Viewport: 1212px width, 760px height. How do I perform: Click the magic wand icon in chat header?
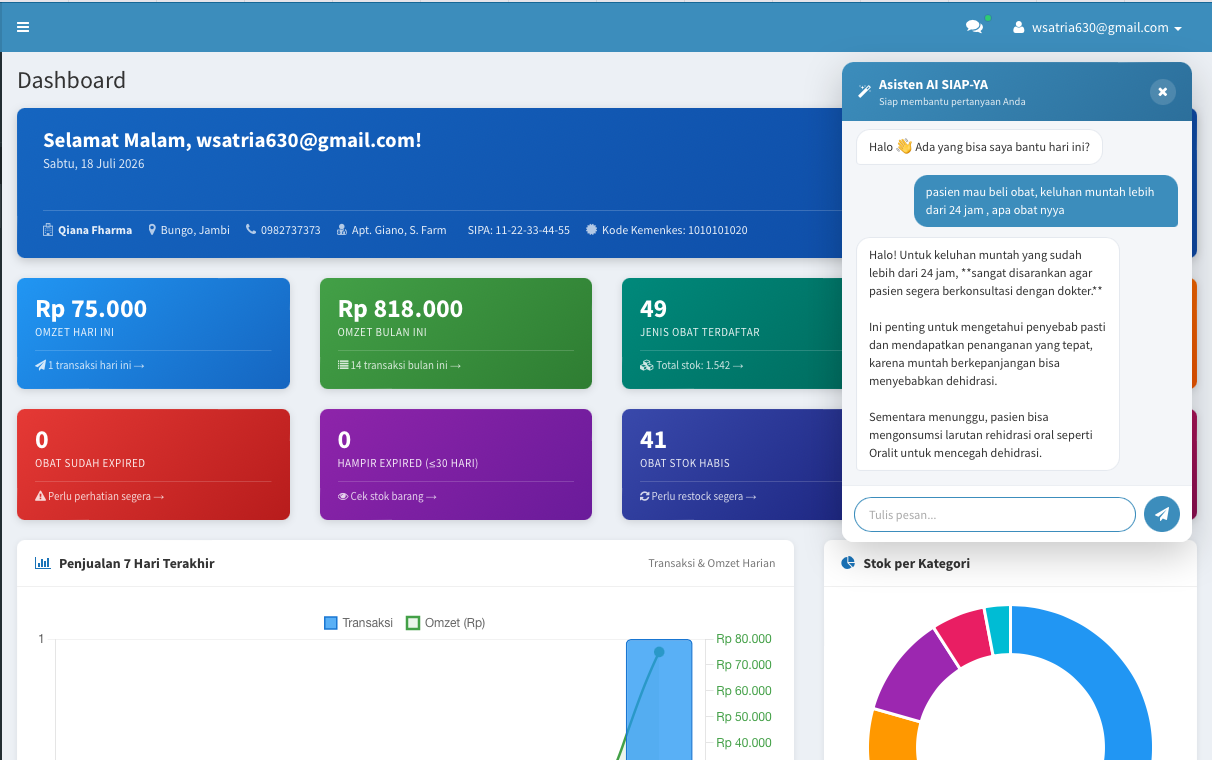click(865, 92)
